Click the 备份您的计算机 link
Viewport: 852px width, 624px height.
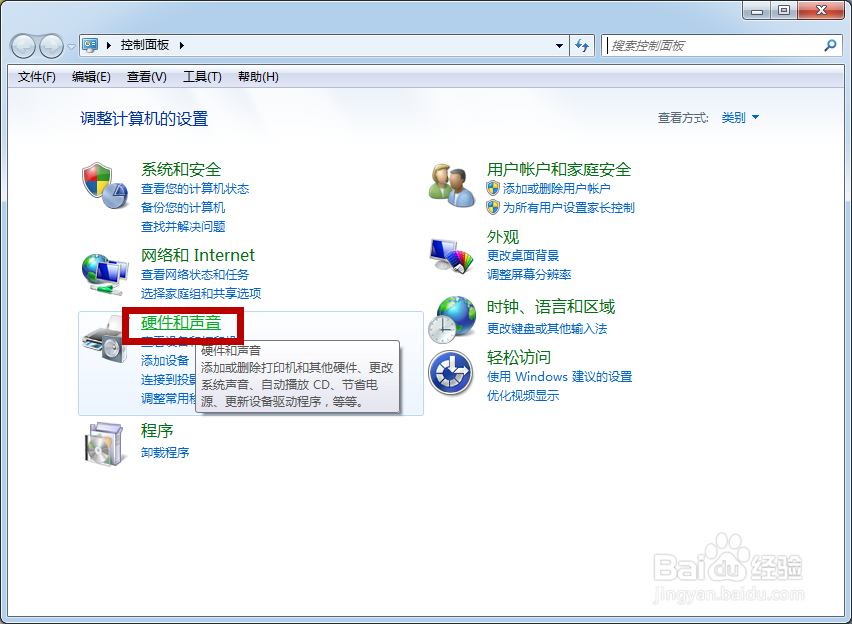click(182, 206)
